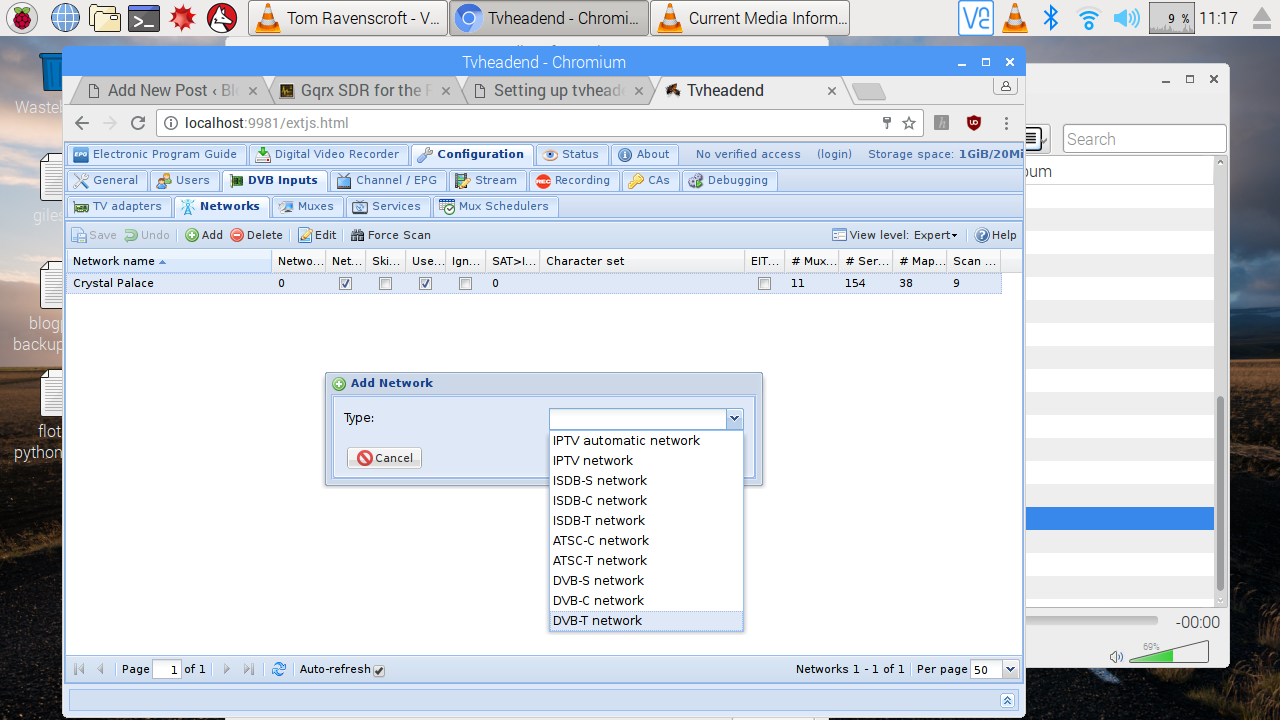Open the Digital Video Recorder tab

point(328,154)
